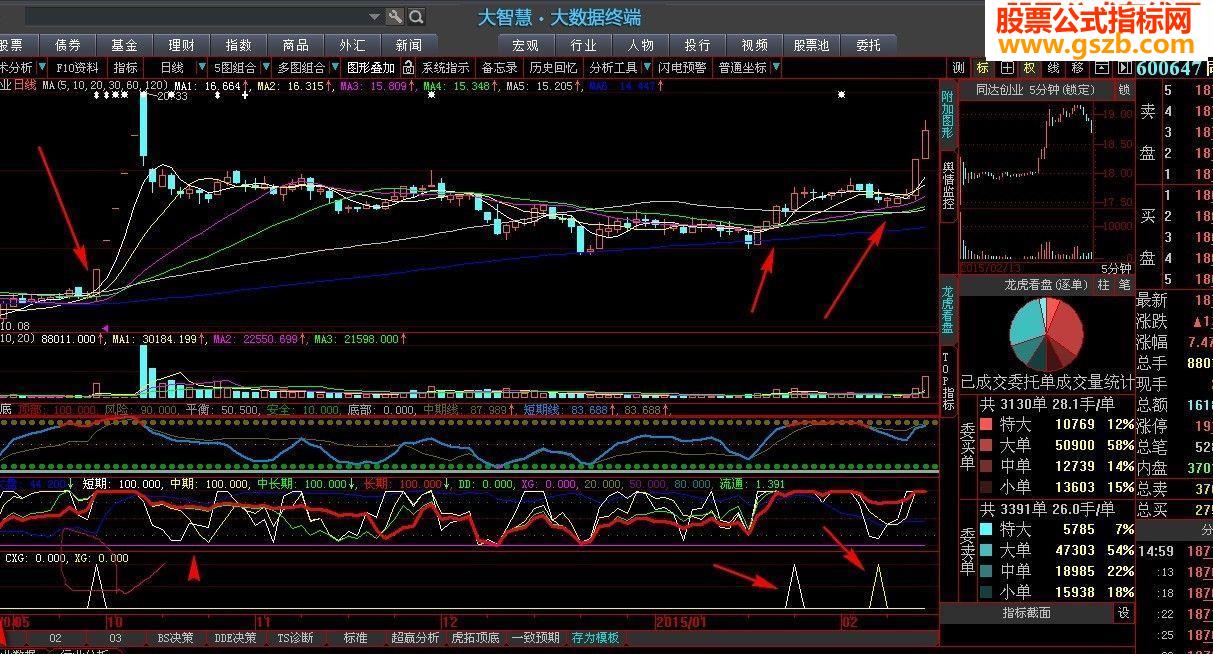Click the 设 settings button for 指标截面
Screen dimensions: 1213x654
point(1124,612)
